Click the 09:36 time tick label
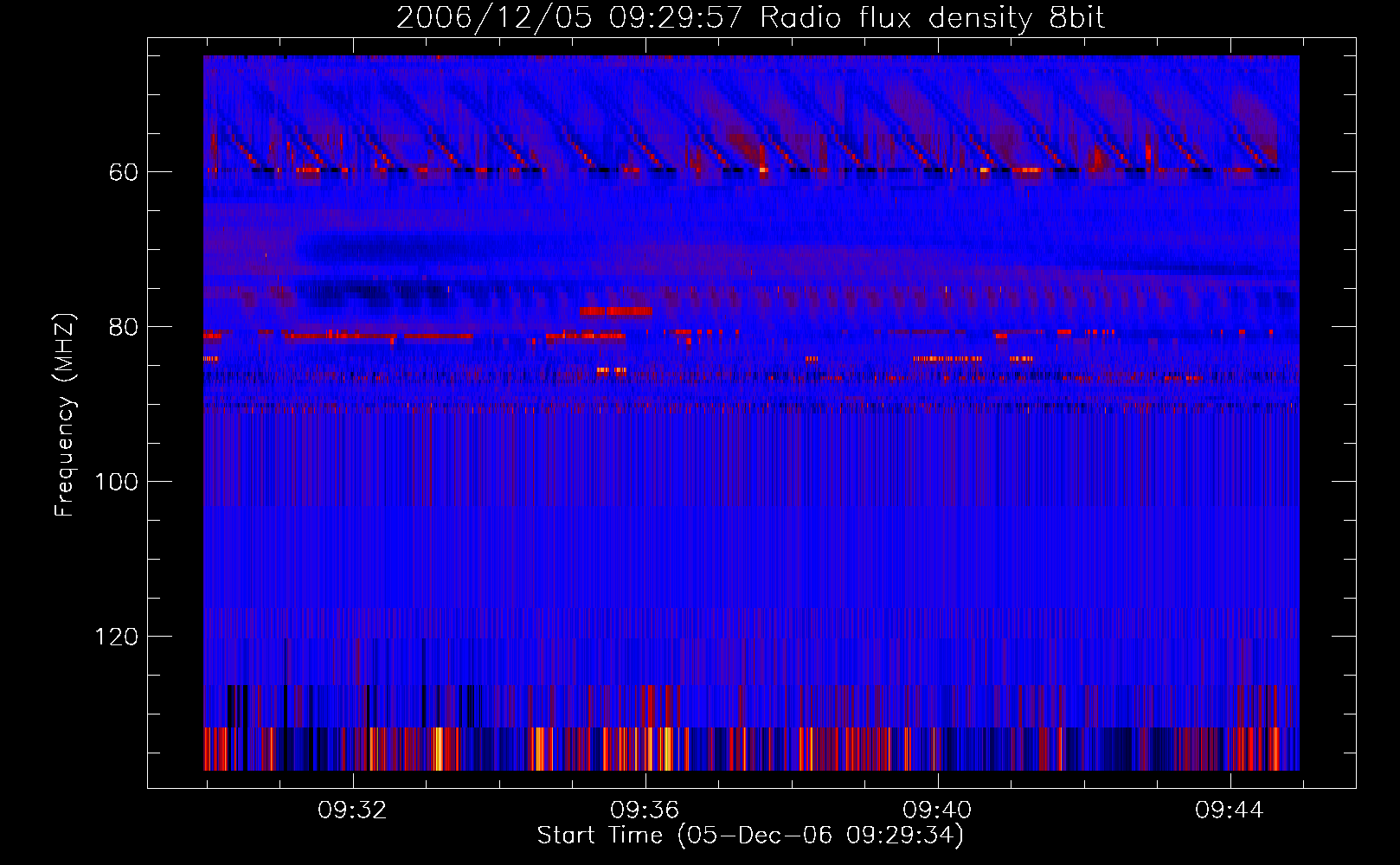This screenshot has width=1400, height=865. 645,811
